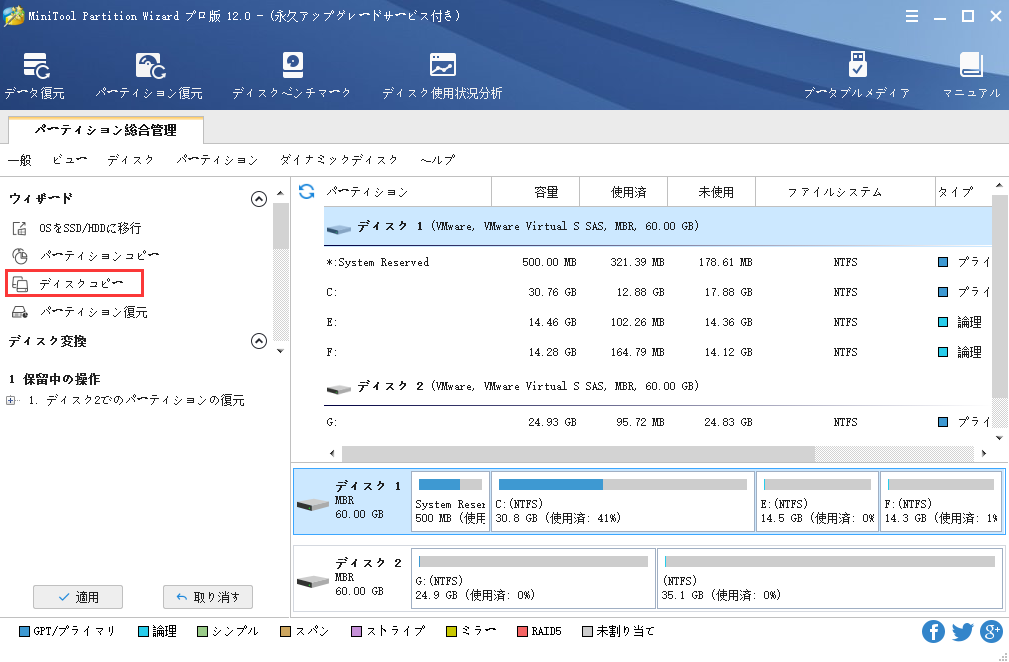Select the E: partition row

point(658,322)
